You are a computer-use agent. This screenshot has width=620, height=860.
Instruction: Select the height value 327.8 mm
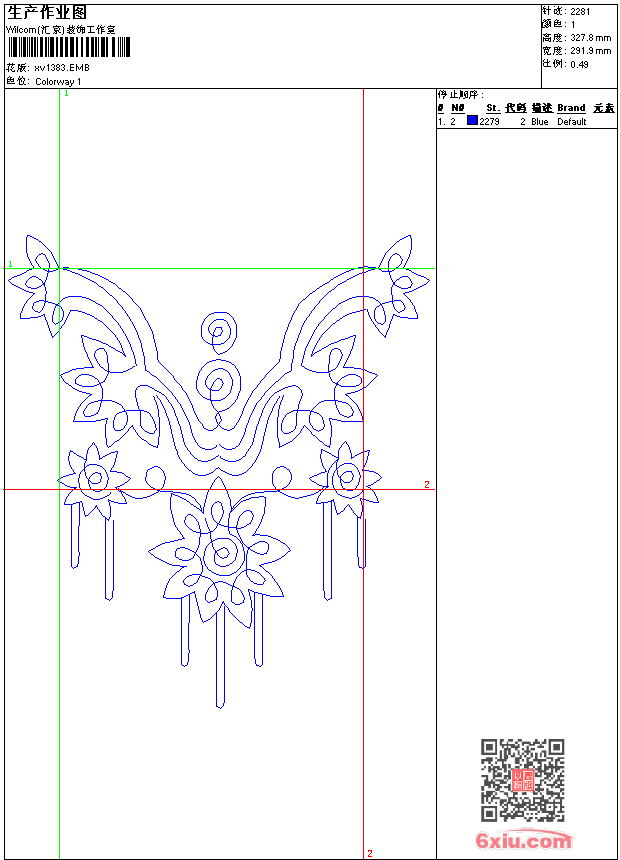click(590, 38)
